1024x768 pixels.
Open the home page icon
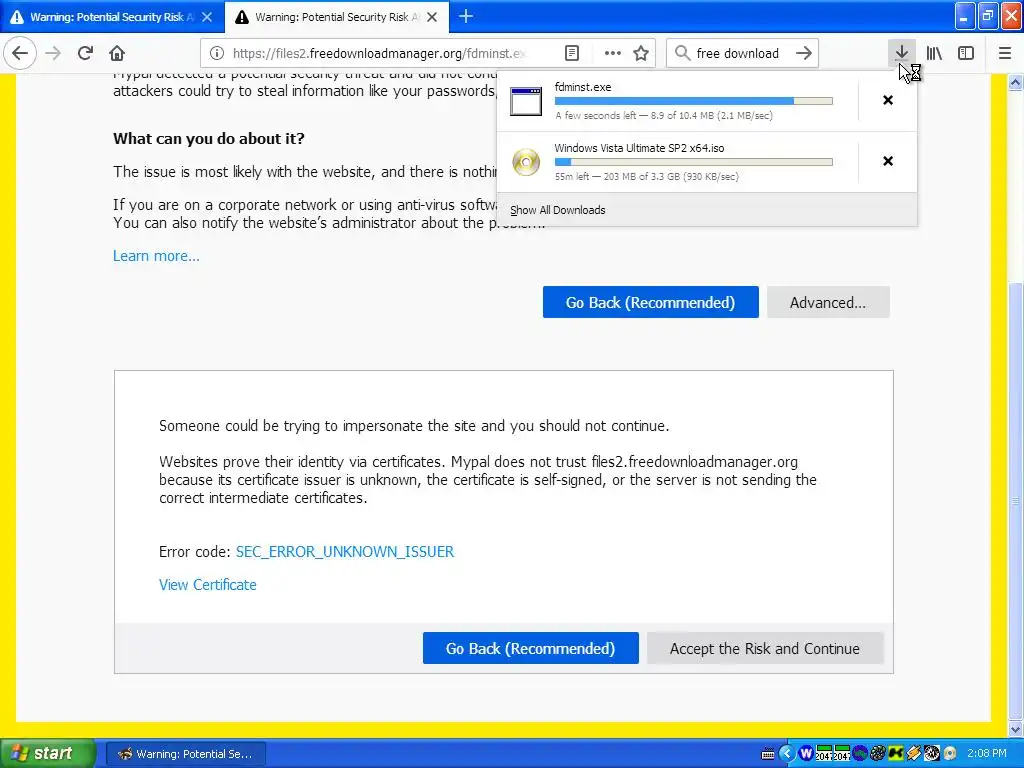(117, 53)
